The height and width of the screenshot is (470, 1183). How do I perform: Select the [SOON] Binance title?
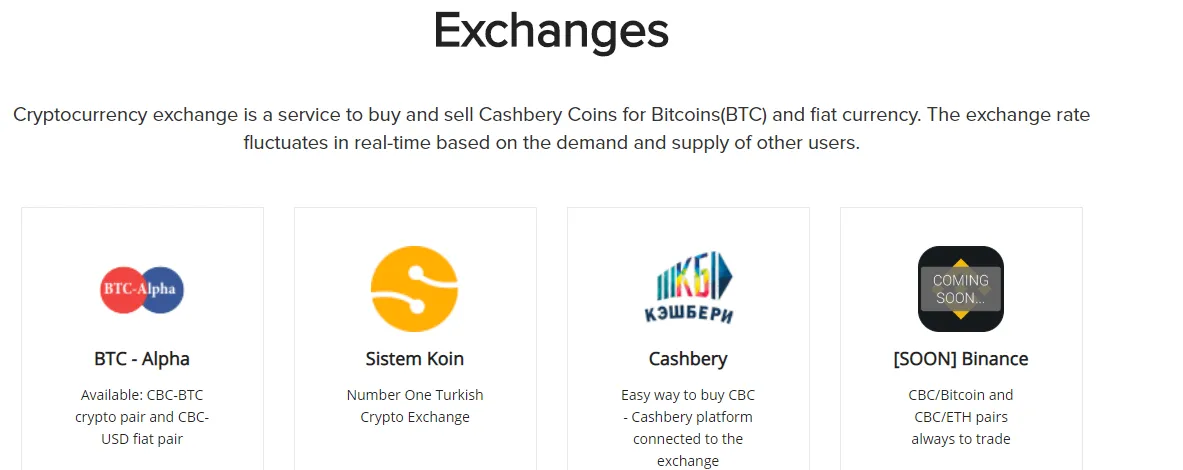click(960, 359)
